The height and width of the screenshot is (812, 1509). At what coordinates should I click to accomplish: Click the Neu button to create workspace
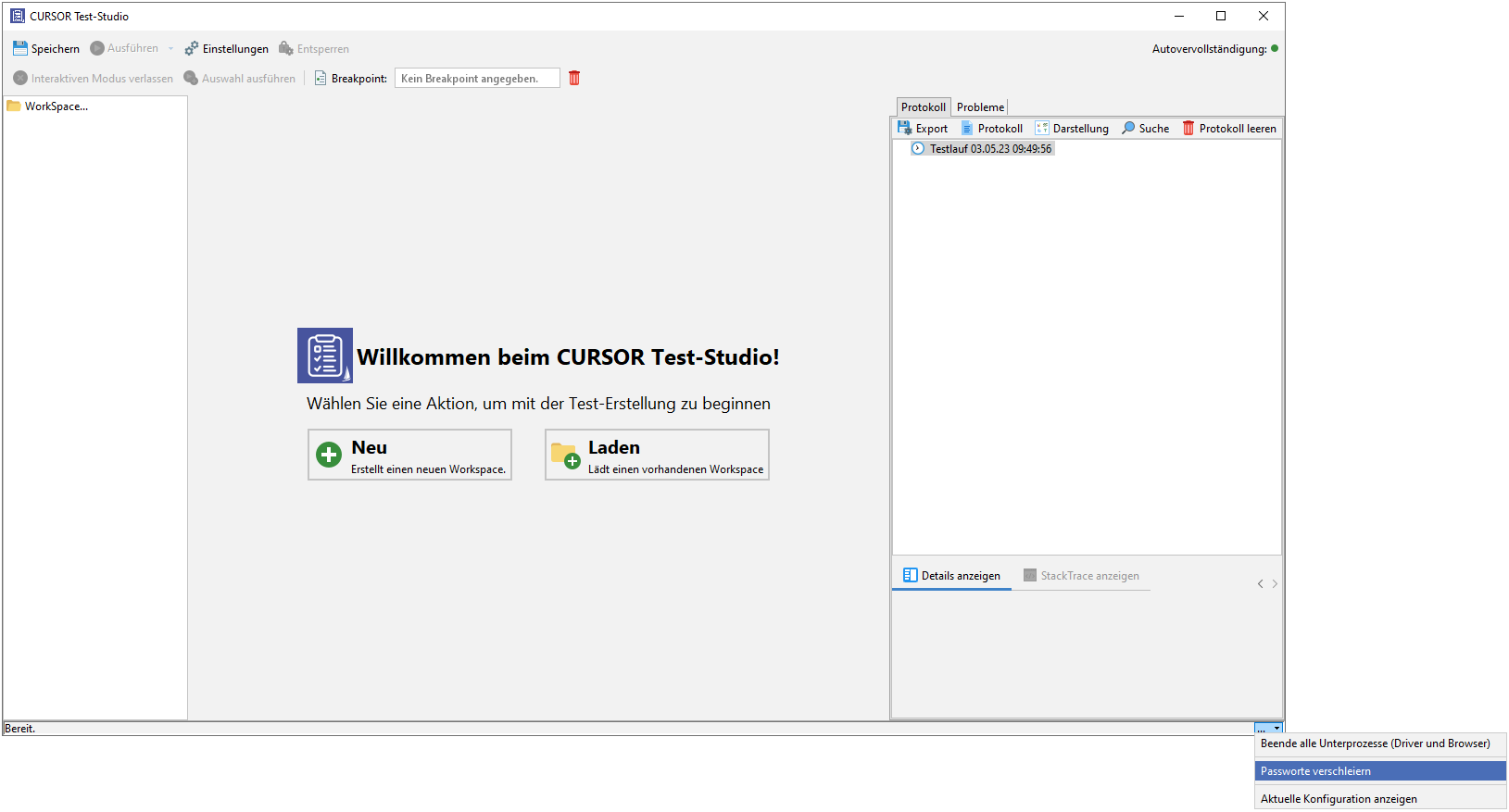tap(409, 455)
